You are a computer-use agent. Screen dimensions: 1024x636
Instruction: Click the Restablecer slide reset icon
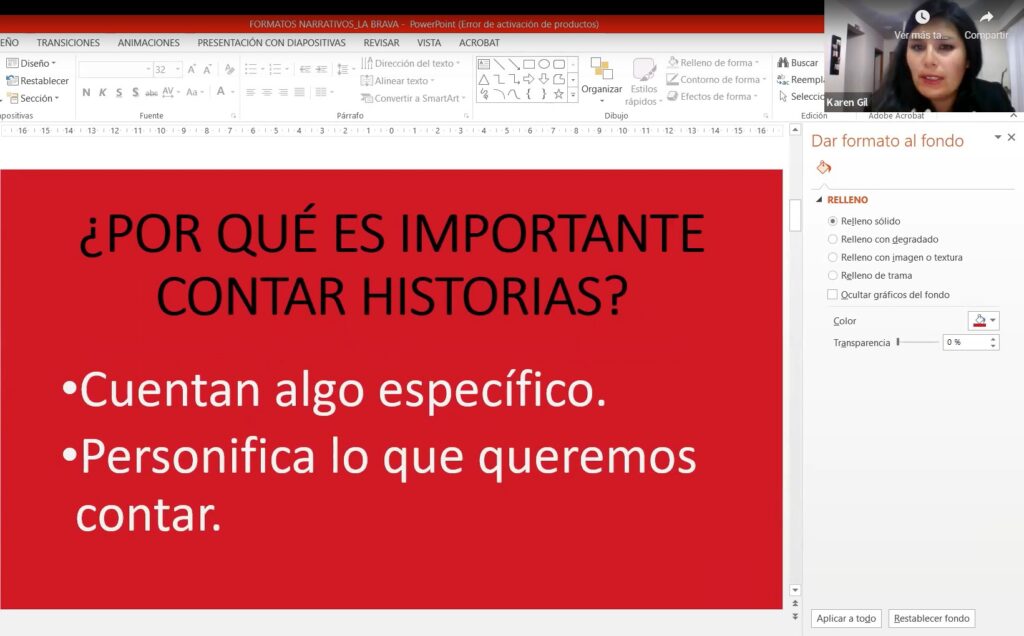pyautogui.click(x=12, y=81)
